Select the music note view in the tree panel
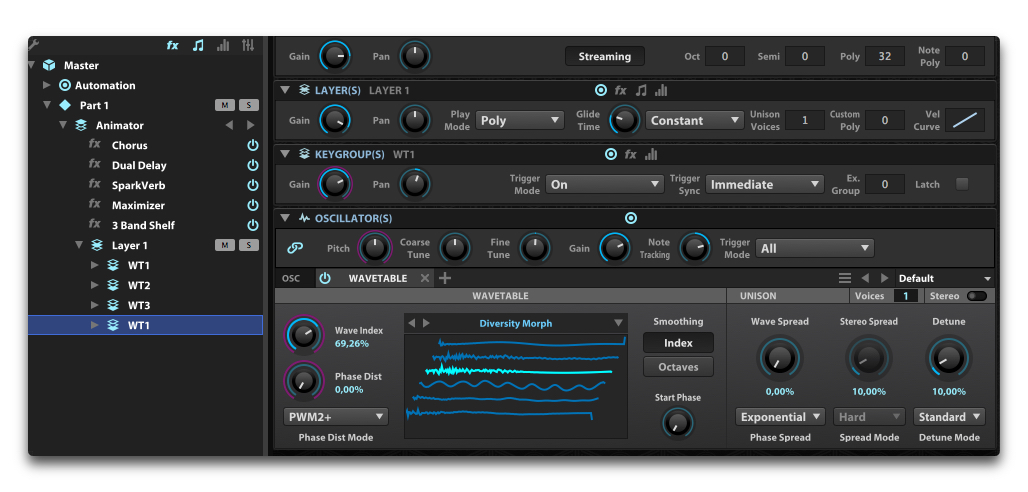The width and height of the screenshot is (1028, 492). tap(198, 45)
